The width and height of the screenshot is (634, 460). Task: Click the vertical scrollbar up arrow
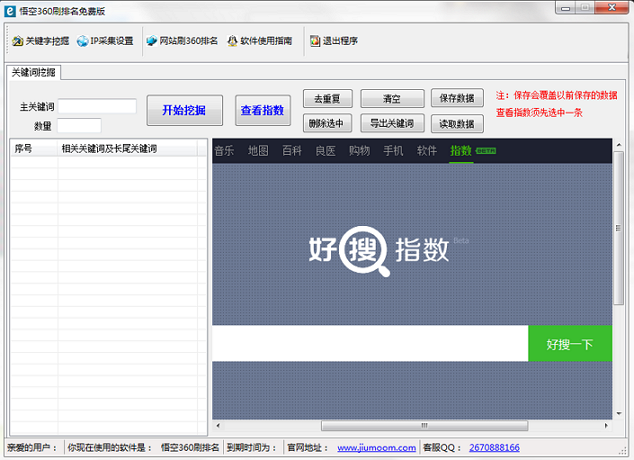click(619, 145)
